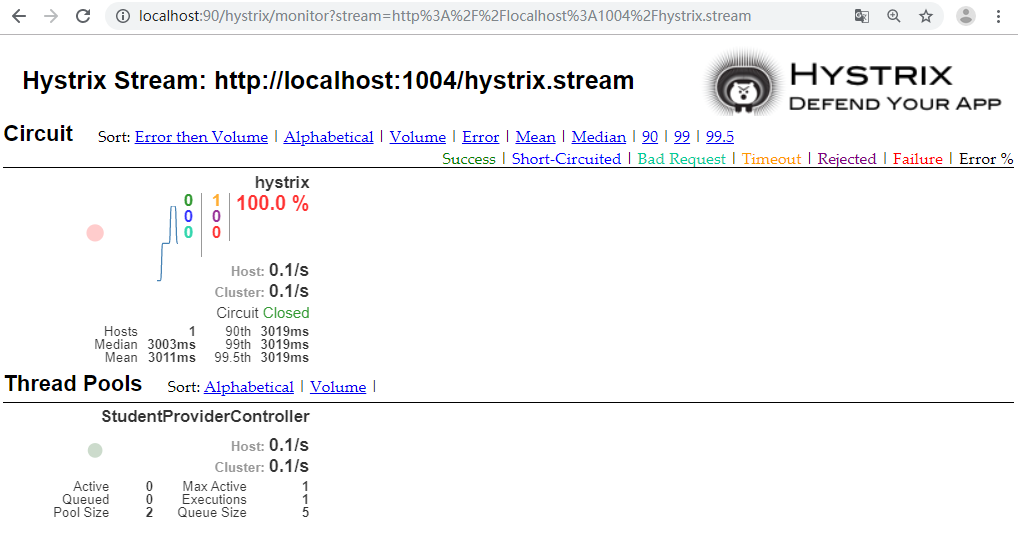Click the 99.5th 3019ms value

(284, 358)
